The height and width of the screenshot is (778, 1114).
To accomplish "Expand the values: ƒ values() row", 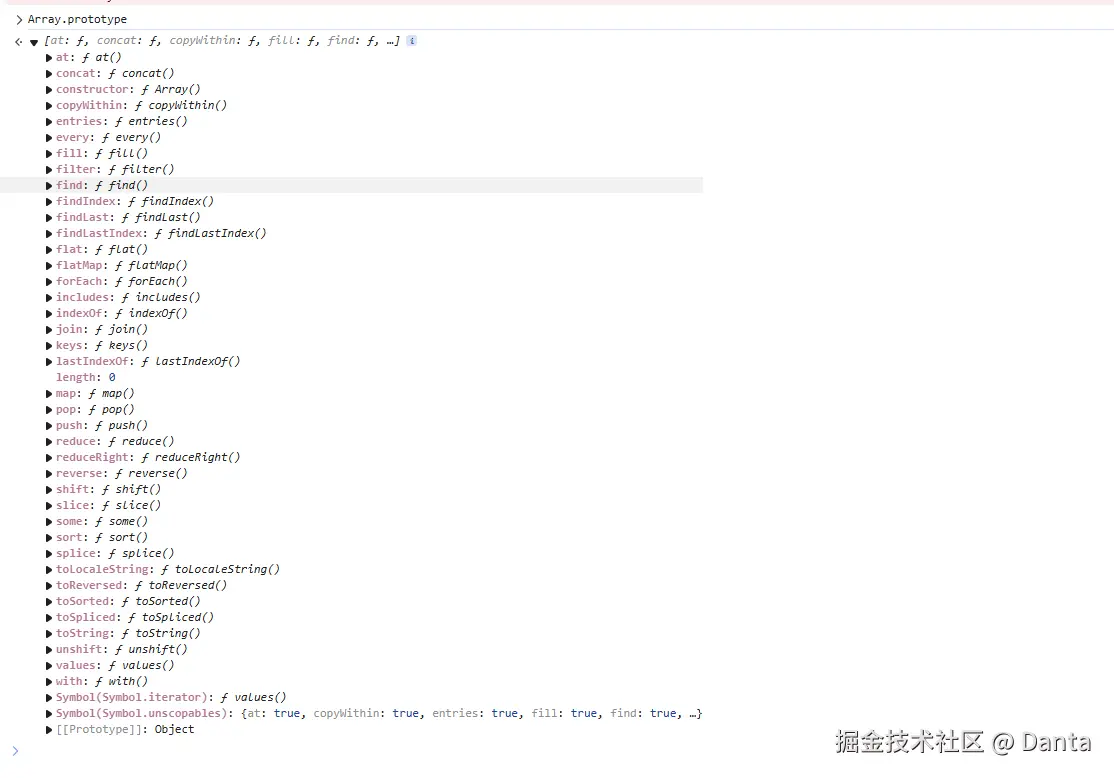I will point(49,666).
